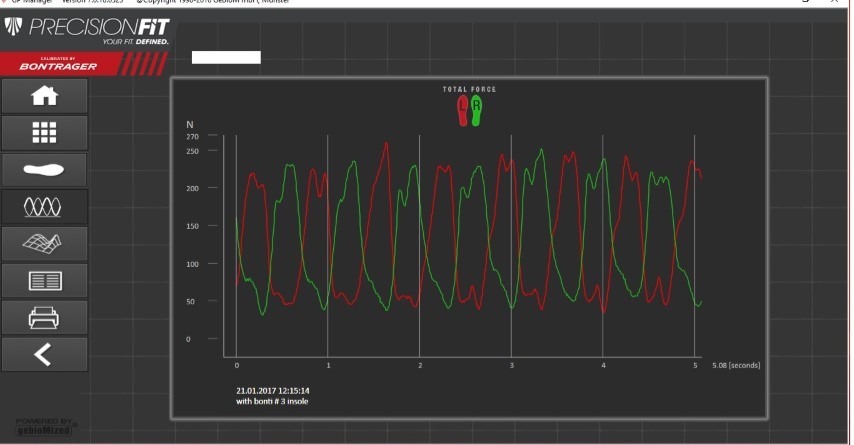Screen dimensions: 854x445
Task: Print the current measurement with printer icon
Action: click(44, 317)
